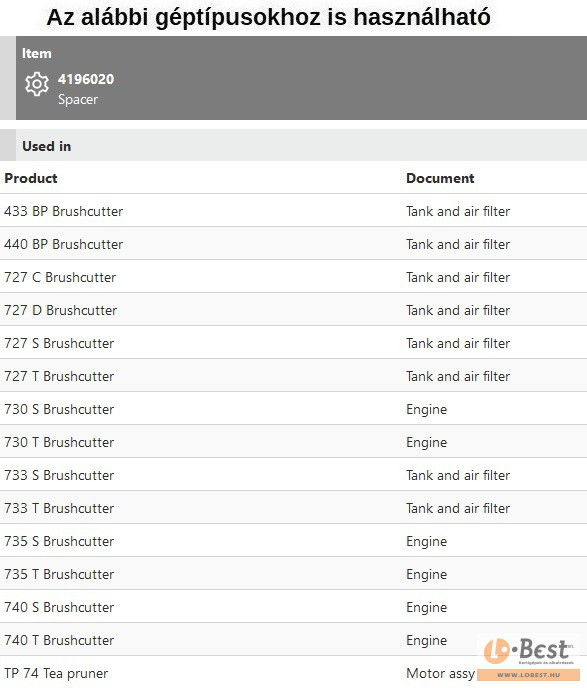Select the 735 S Brushcutter product

point(59,541)
